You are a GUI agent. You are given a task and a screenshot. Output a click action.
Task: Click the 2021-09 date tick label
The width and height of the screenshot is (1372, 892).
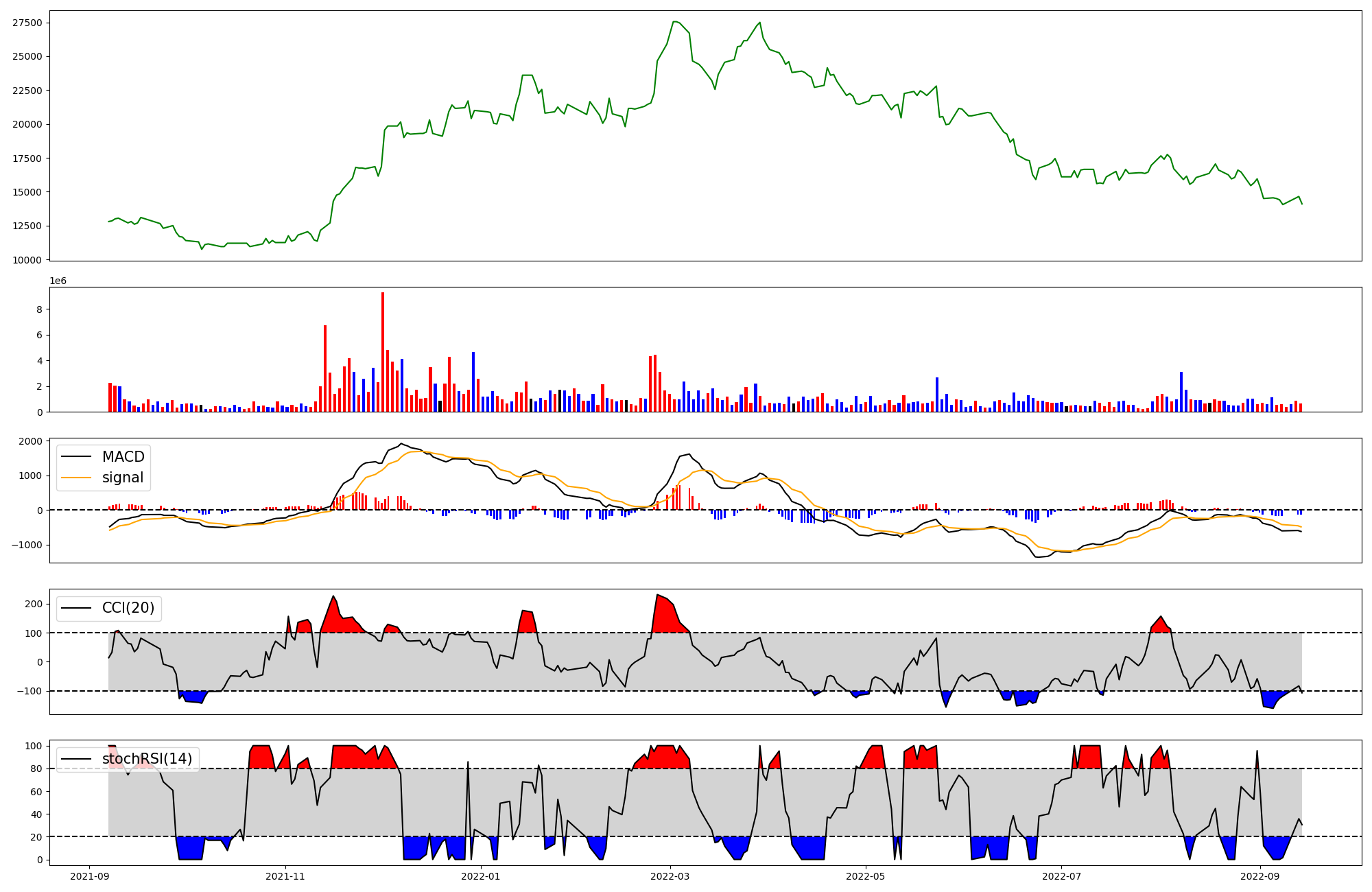[89, 876]
